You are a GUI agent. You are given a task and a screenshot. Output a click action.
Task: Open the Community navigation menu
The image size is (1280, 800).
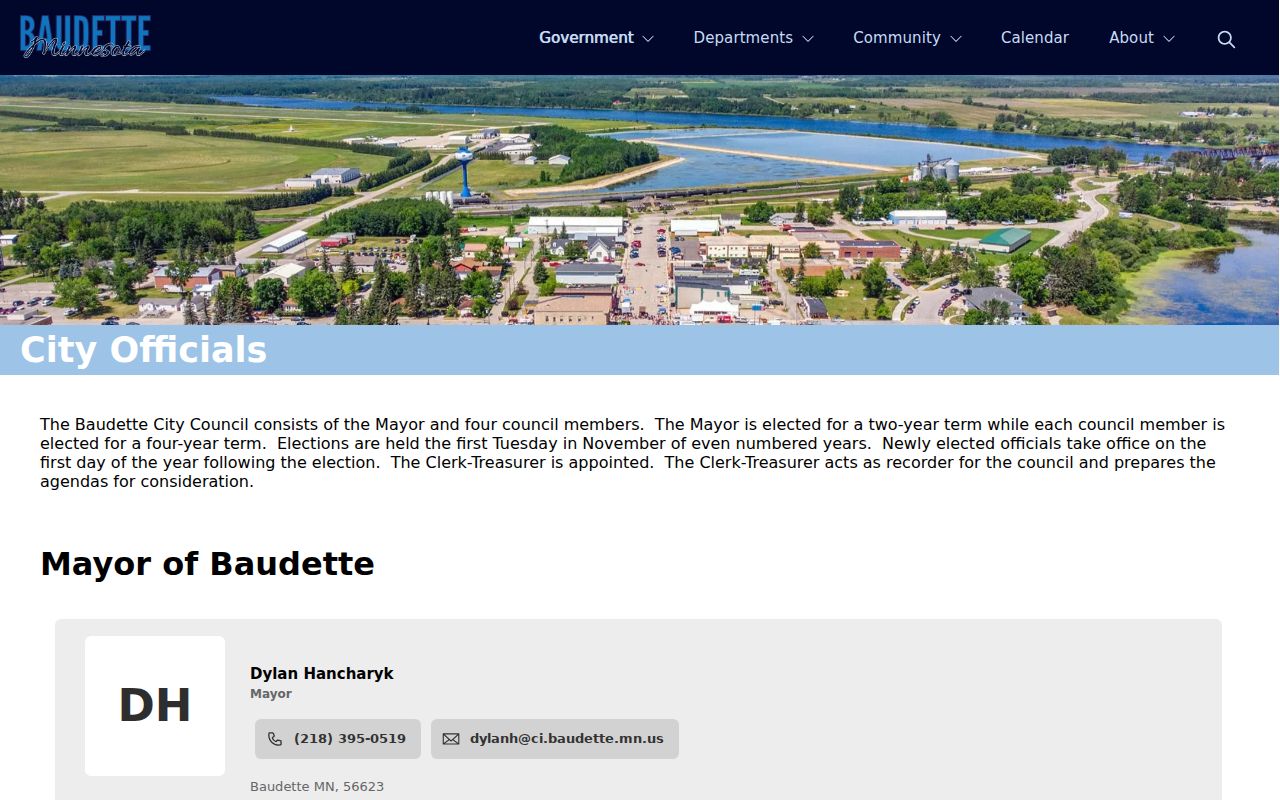click(x=897, y=38)
